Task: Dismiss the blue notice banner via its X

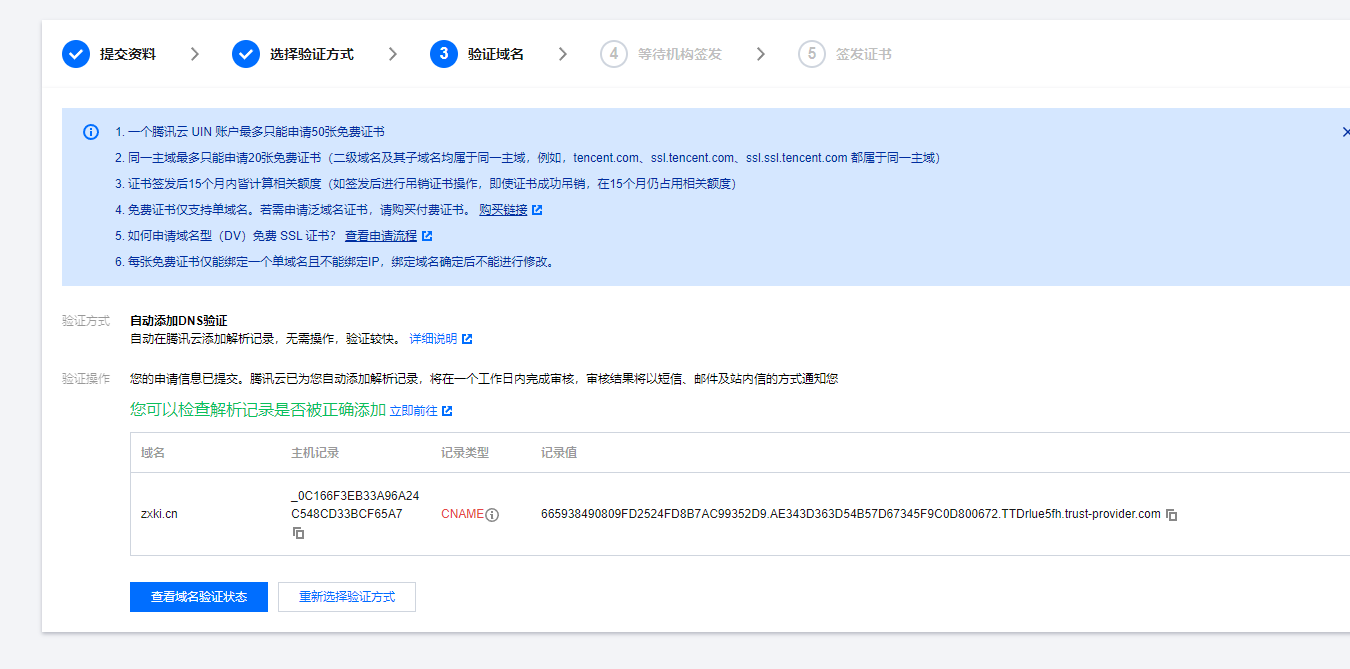Action: coord(1345,131)
